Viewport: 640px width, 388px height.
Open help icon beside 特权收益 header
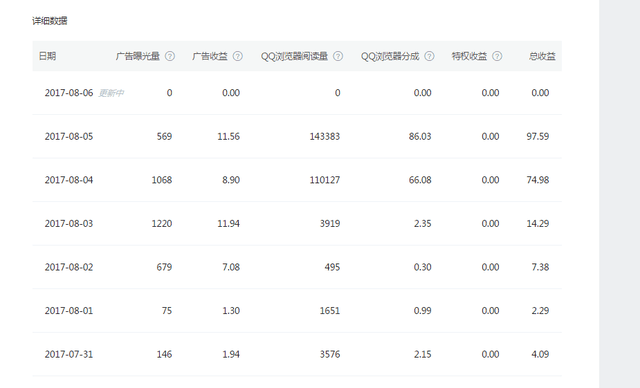coord(497,56)
